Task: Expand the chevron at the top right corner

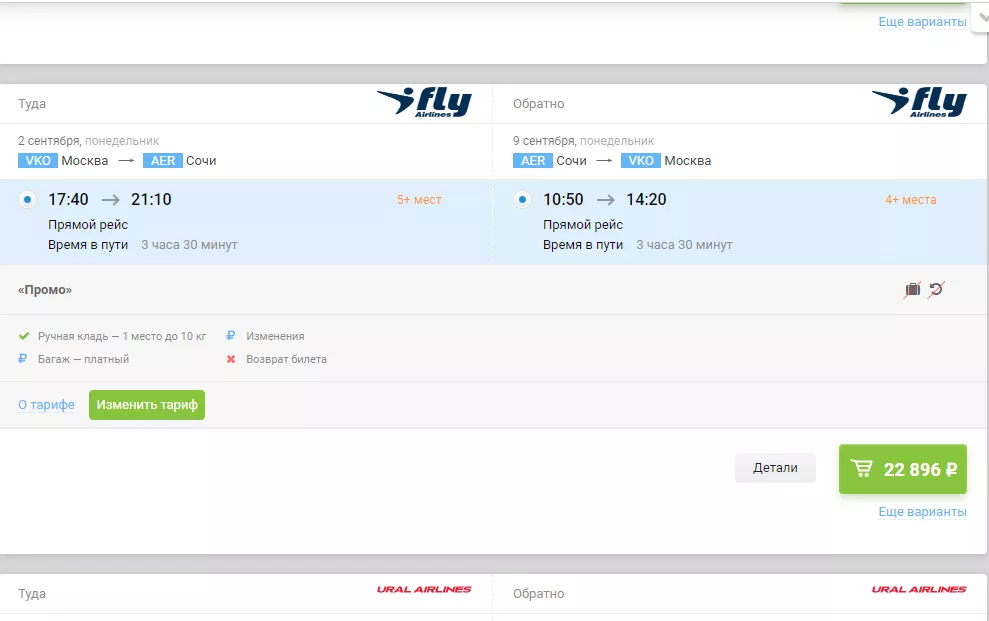Action: [x=981, y=16]
